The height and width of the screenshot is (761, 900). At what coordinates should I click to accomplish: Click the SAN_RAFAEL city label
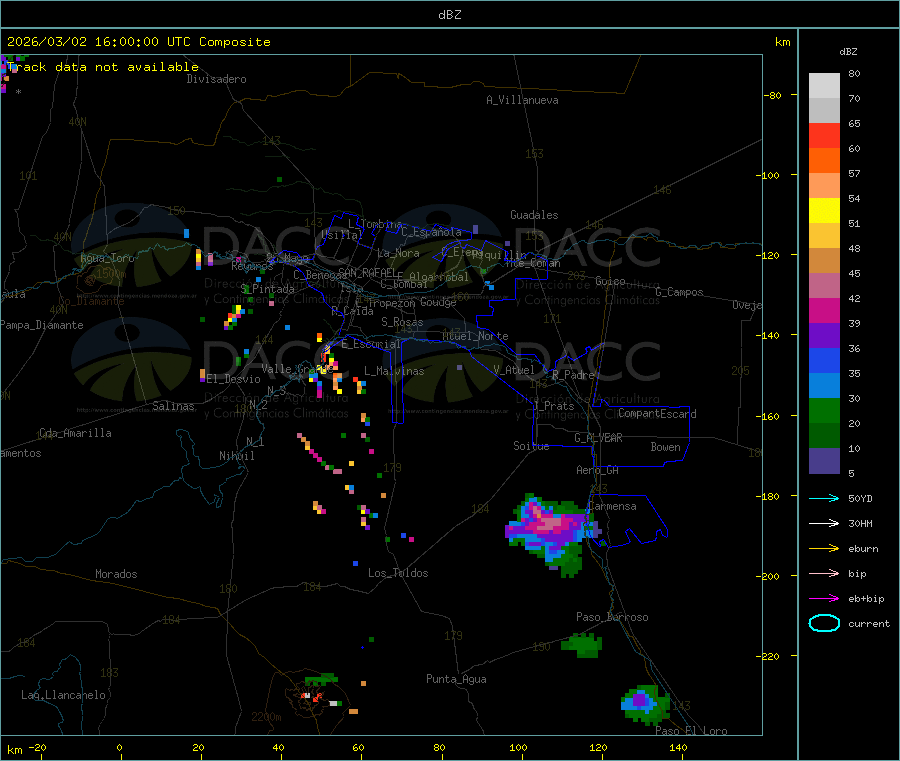tap(366, 272)
